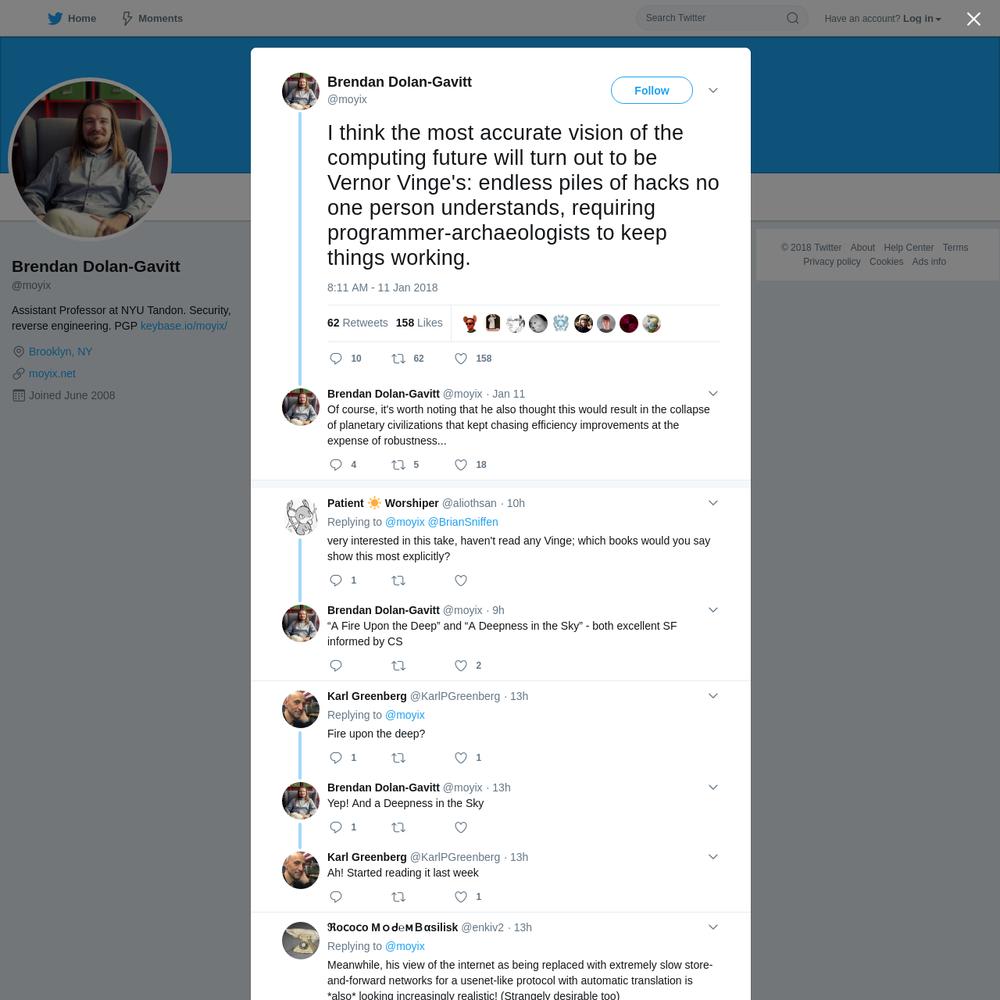Open the chevron menu next to Follow
Image resolution: width=1000 pixels, height=1000 pixels.
coord(713,91)
